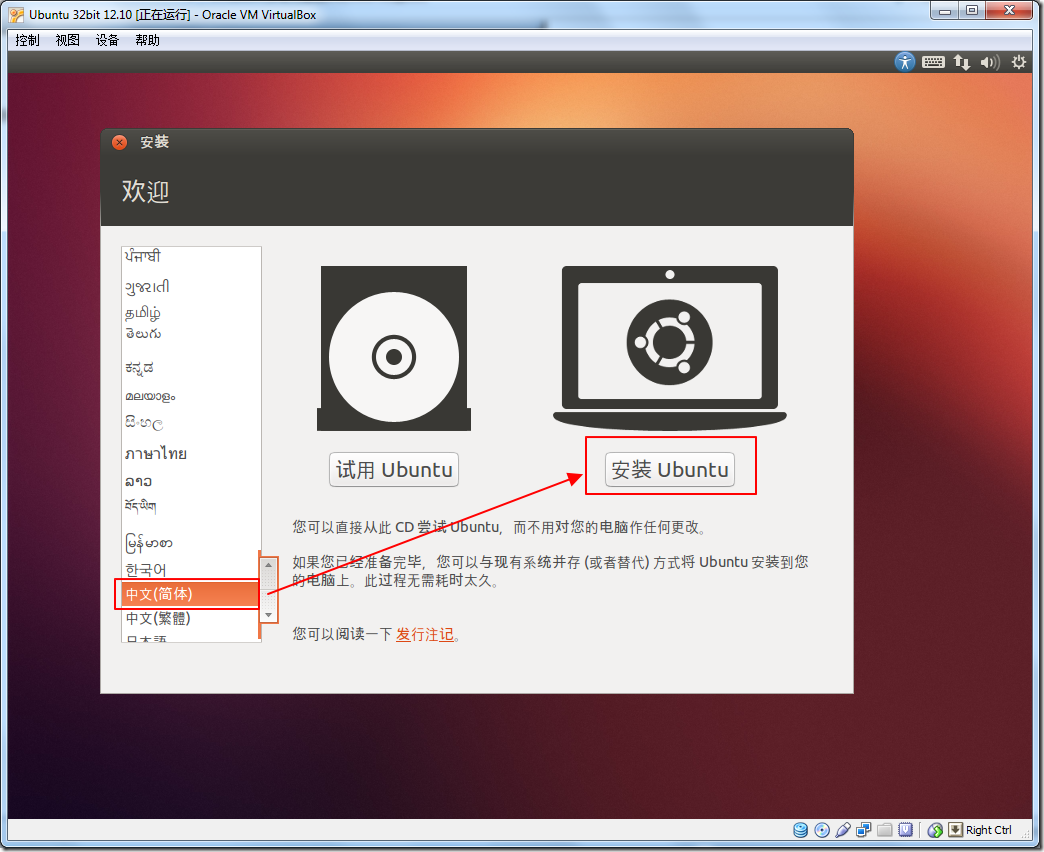Click the shared folders status icon

(884, 829)
